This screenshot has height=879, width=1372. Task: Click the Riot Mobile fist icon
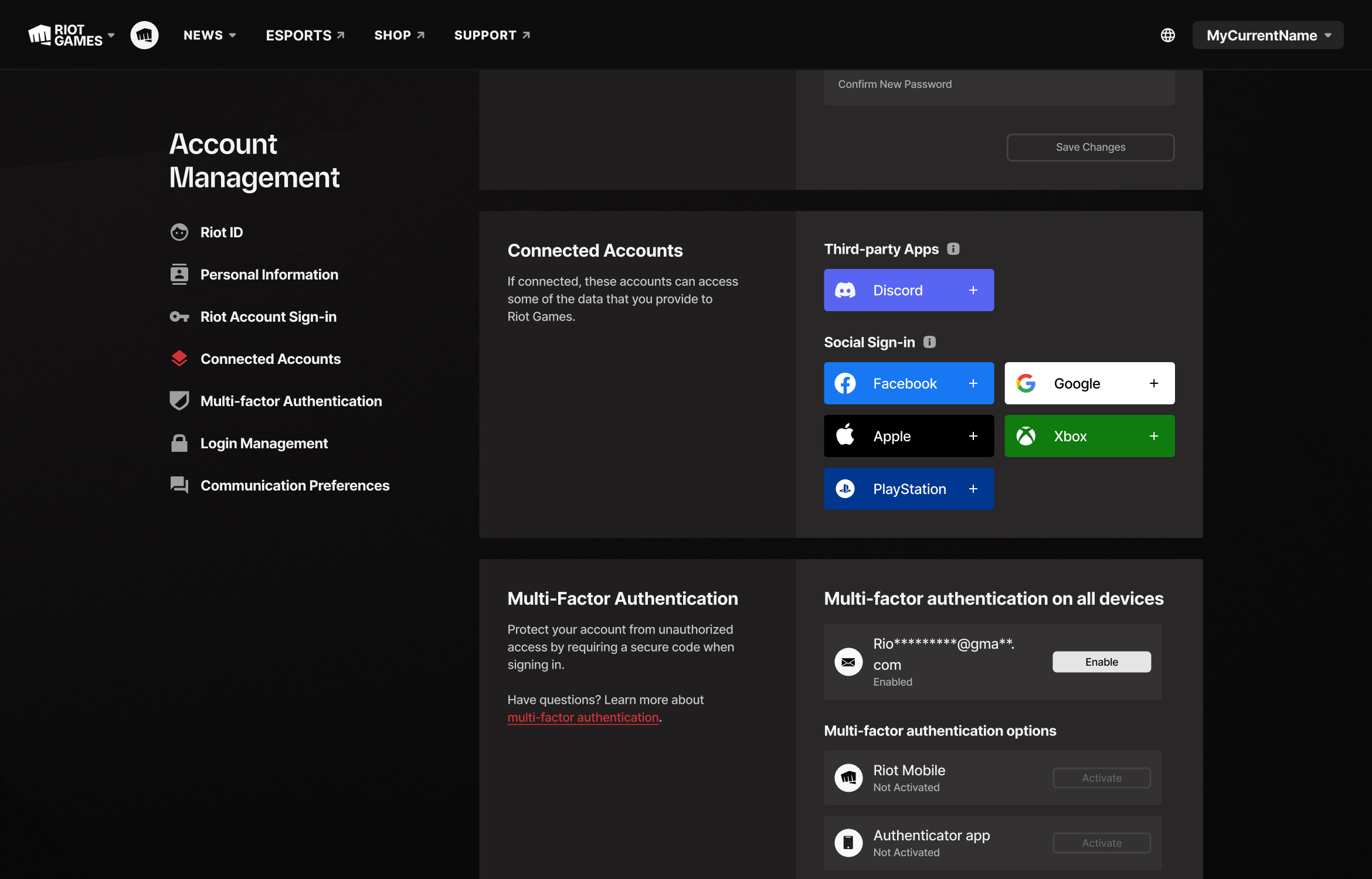click(848, 778)
